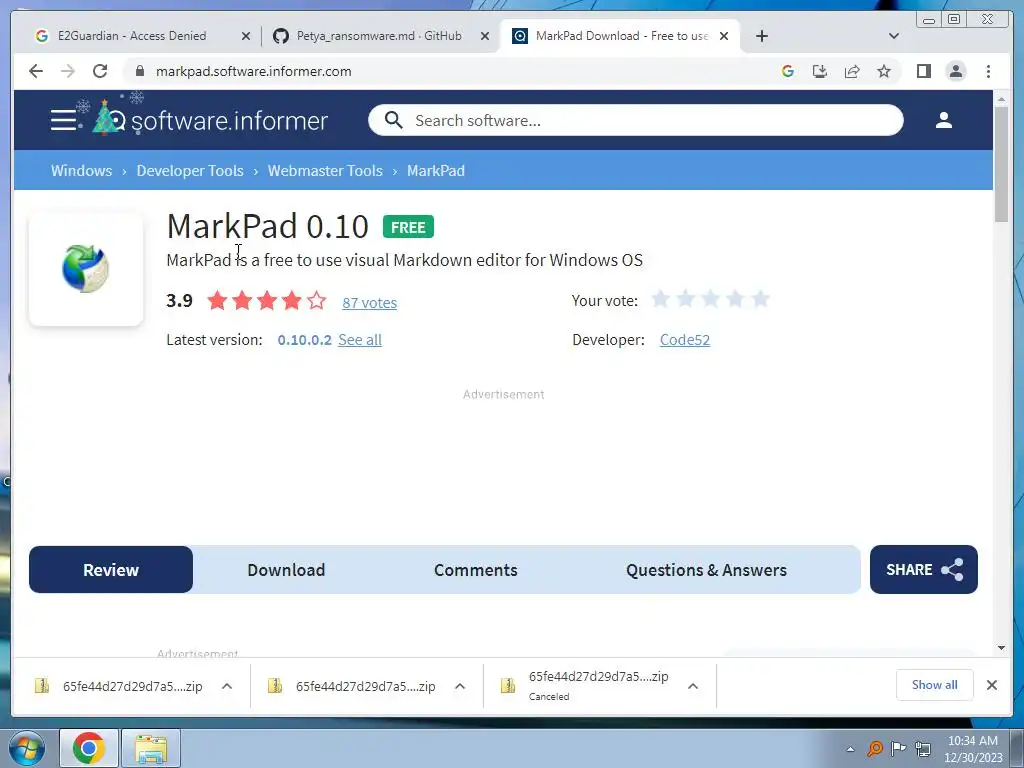Open Chrome three-dot menu

pyautogui.click(x=988, y=71)
